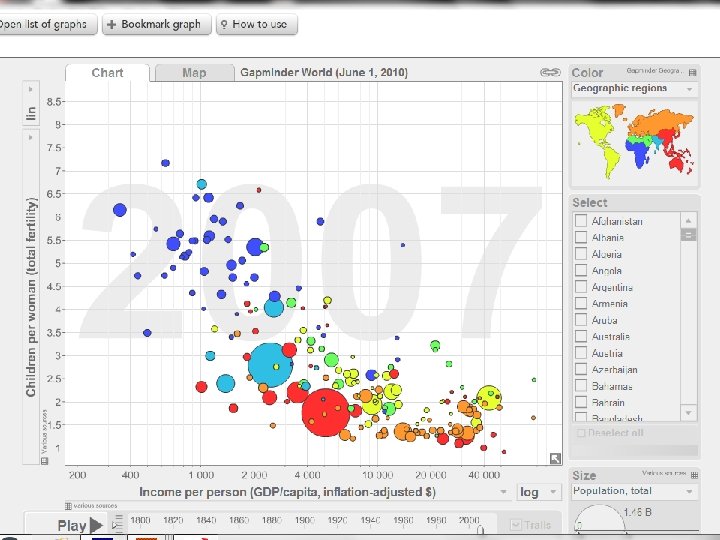The width and height of the screenshot is (720, 540).
Task: Click the country list scroll up arrow
Action: pos(688,220)
